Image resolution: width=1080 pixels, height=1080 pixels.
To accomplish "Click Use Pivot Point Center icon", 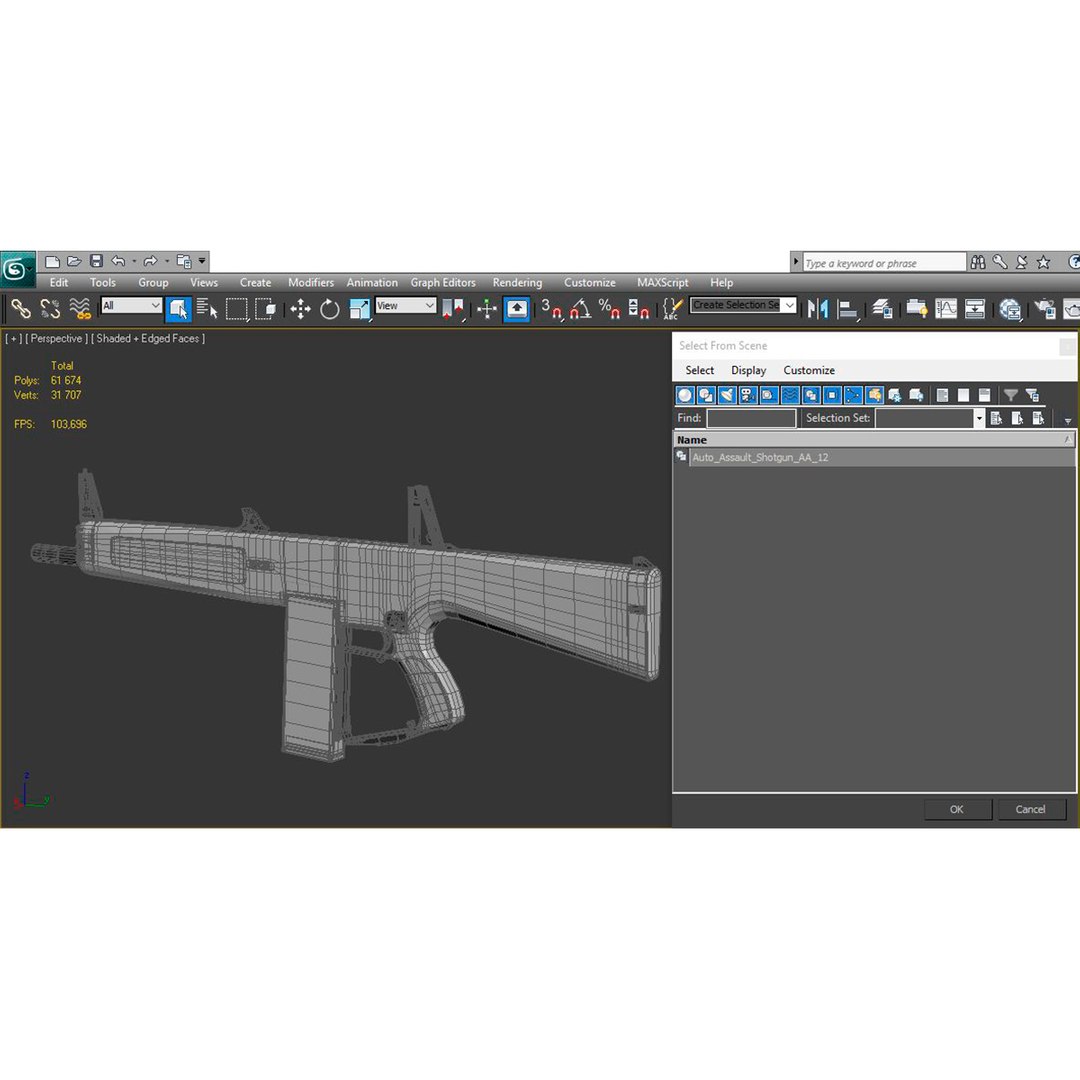I will click(453, 309).
